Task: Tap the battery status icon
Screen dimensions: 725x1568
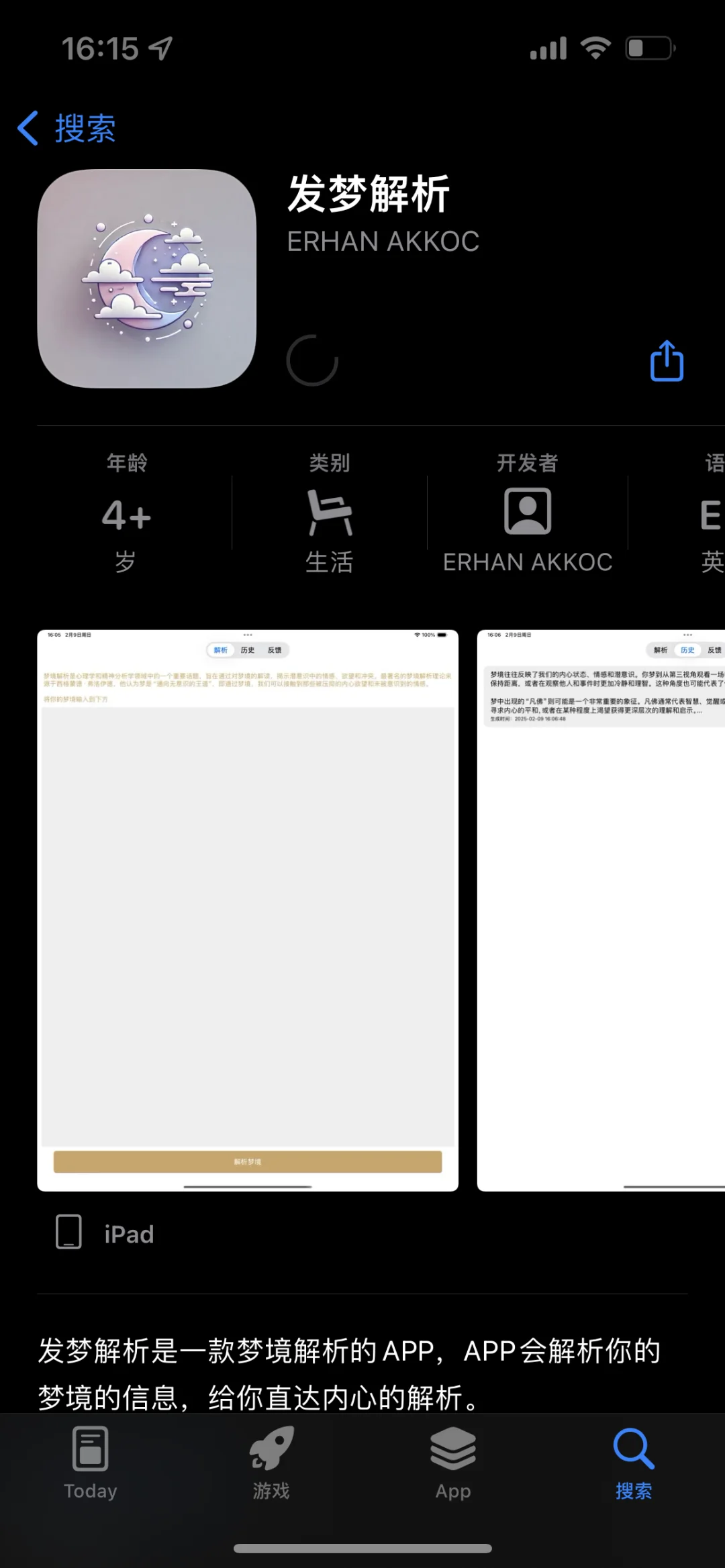Action: coord(650,48)
